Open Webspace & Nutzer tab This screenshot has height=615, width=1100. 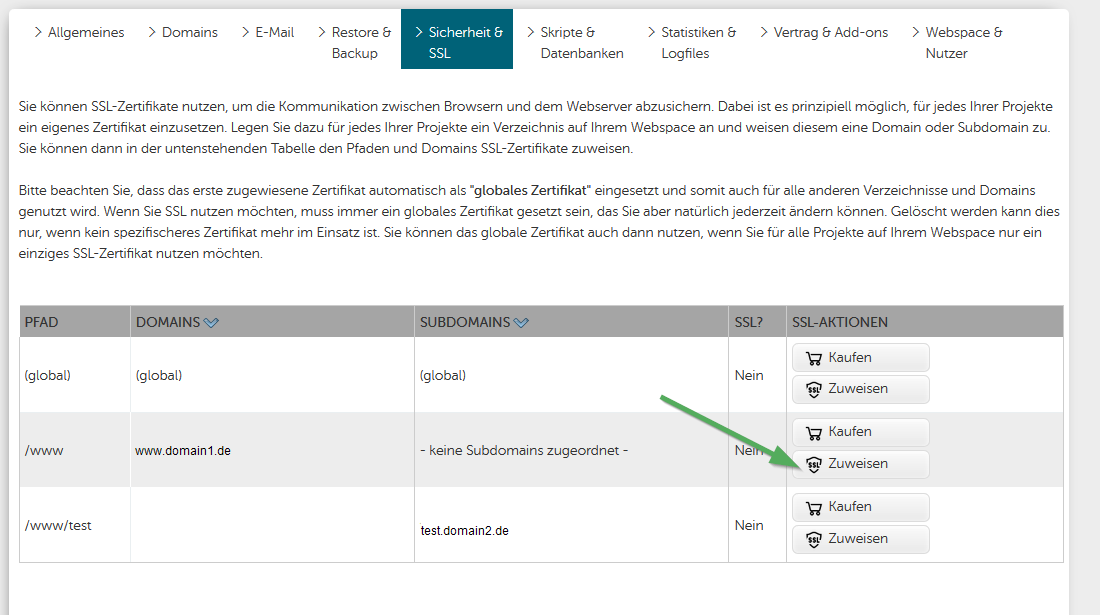tap(957, 42)
